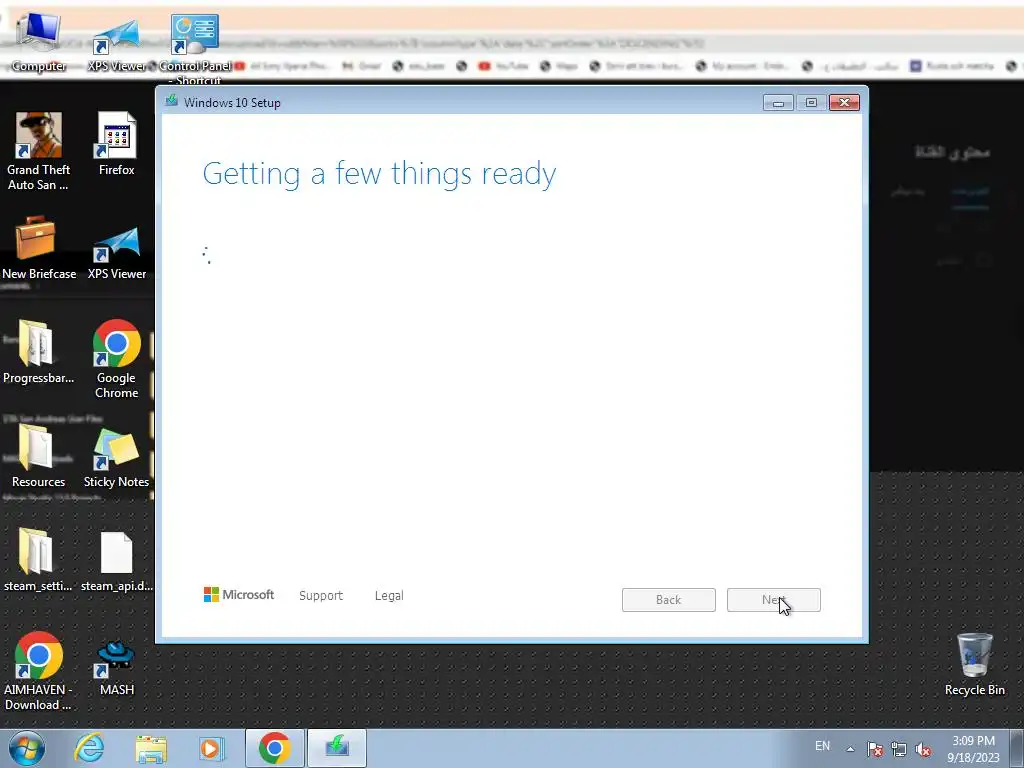Close the Windows 10 Setup window
Viewport: 1024px width, 768px height.
[844, 103]
